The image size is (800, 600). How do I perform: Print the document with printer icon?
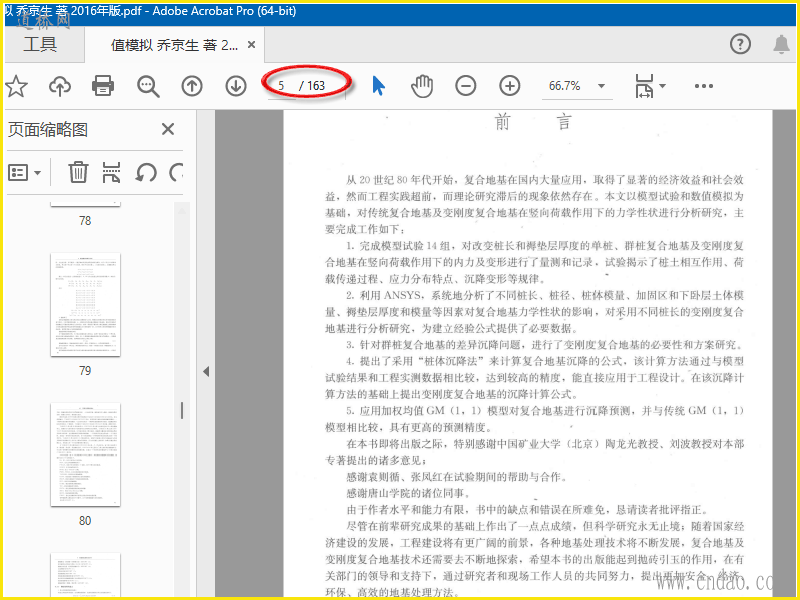[103, 86]
